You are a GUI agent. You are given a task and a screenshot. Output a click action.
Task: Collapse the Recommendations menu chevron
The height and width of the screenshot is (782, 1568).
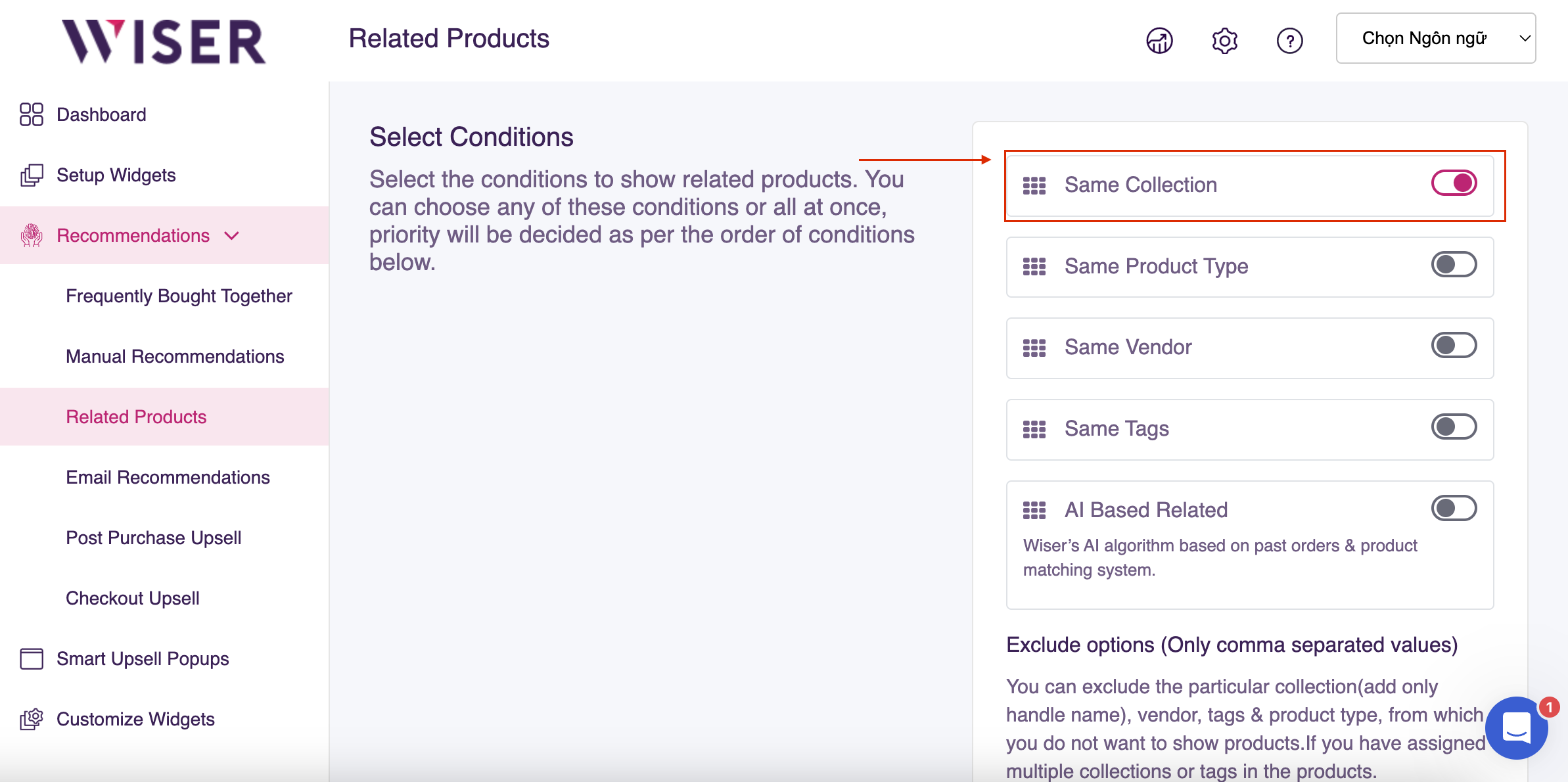click(x=232, y=235)
